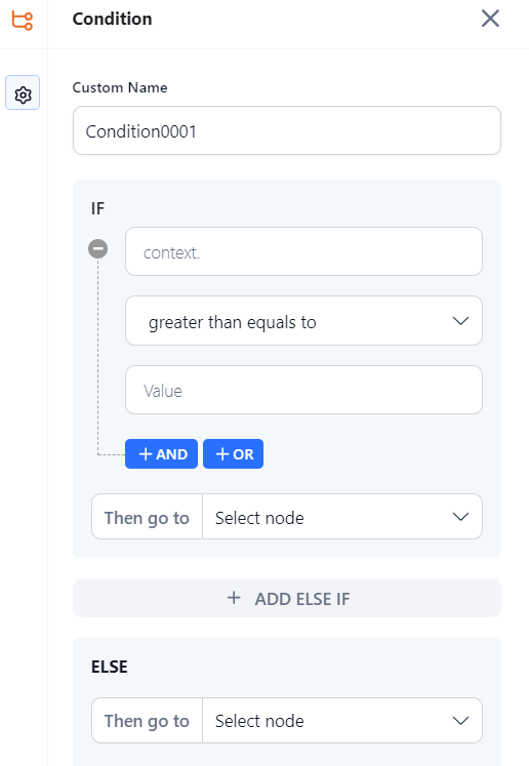
Task: Click the orange condition node icon
Action: 22,20
